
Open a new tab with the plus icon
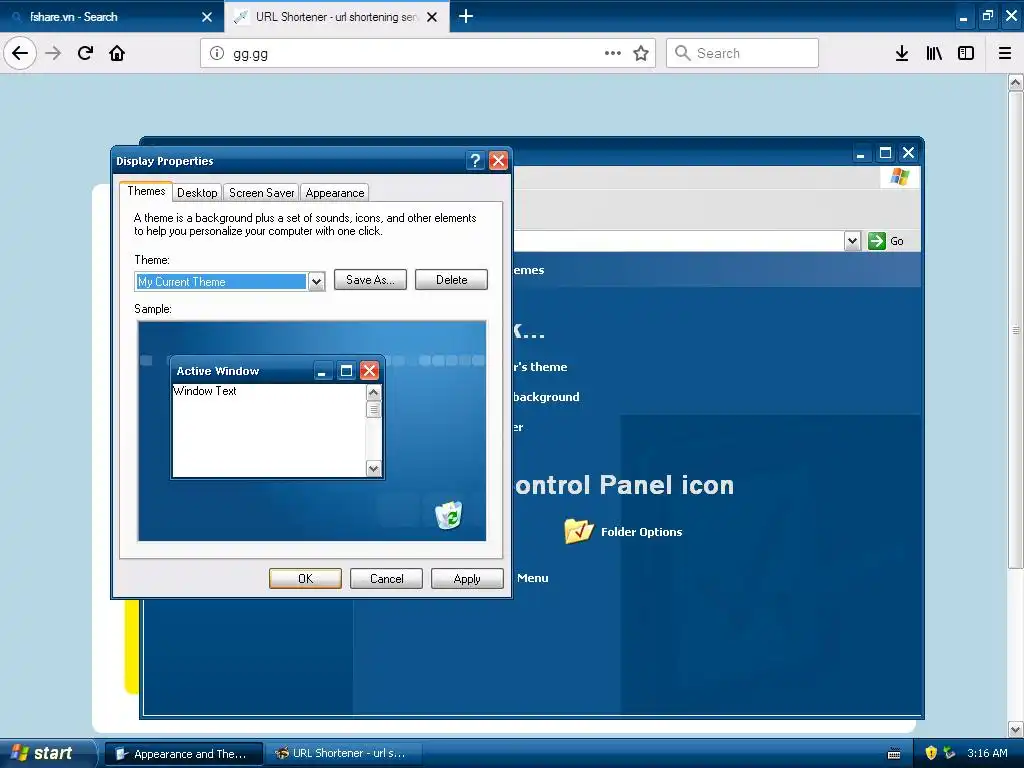click(x=466, y=16)
